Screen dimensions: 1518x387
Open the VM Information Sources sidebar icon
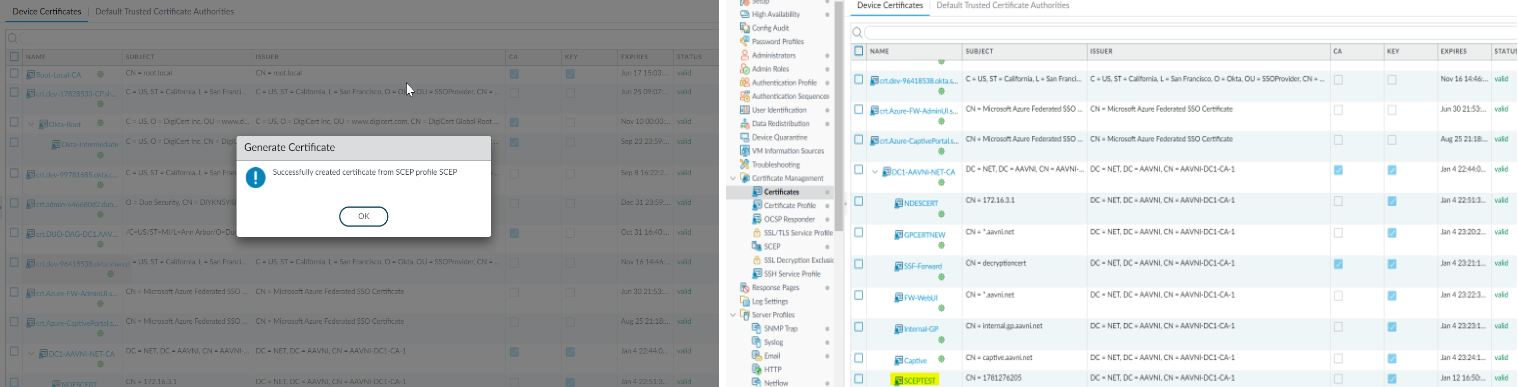[744, 151]
